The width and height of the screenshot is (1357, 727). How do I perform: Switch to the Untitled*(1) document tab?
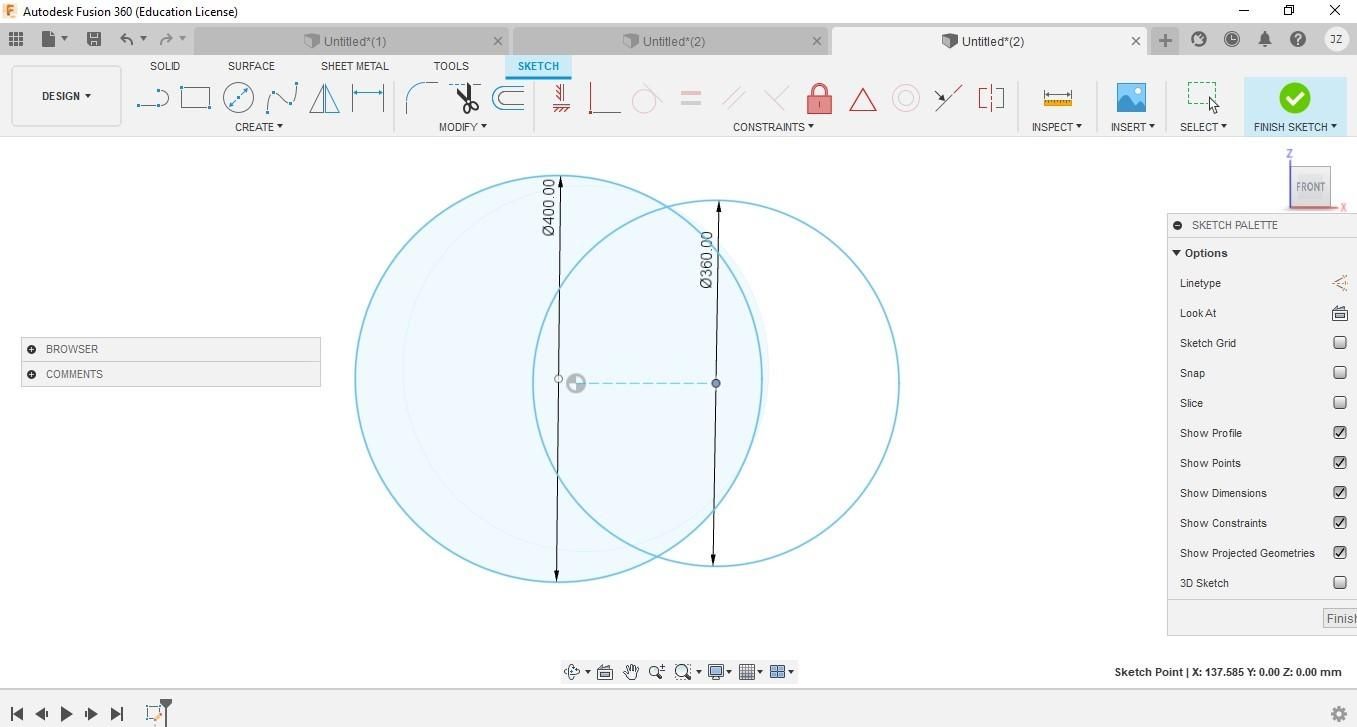coord(352,41)
